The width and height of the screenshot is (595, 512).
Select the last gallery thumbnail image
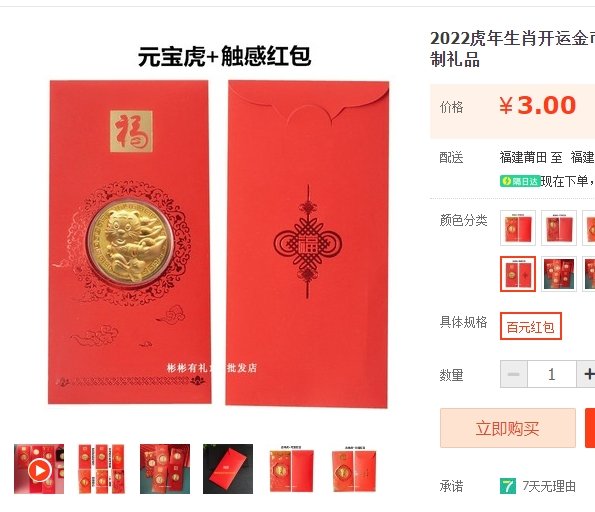pyautogui.click(x=354, y=469)
